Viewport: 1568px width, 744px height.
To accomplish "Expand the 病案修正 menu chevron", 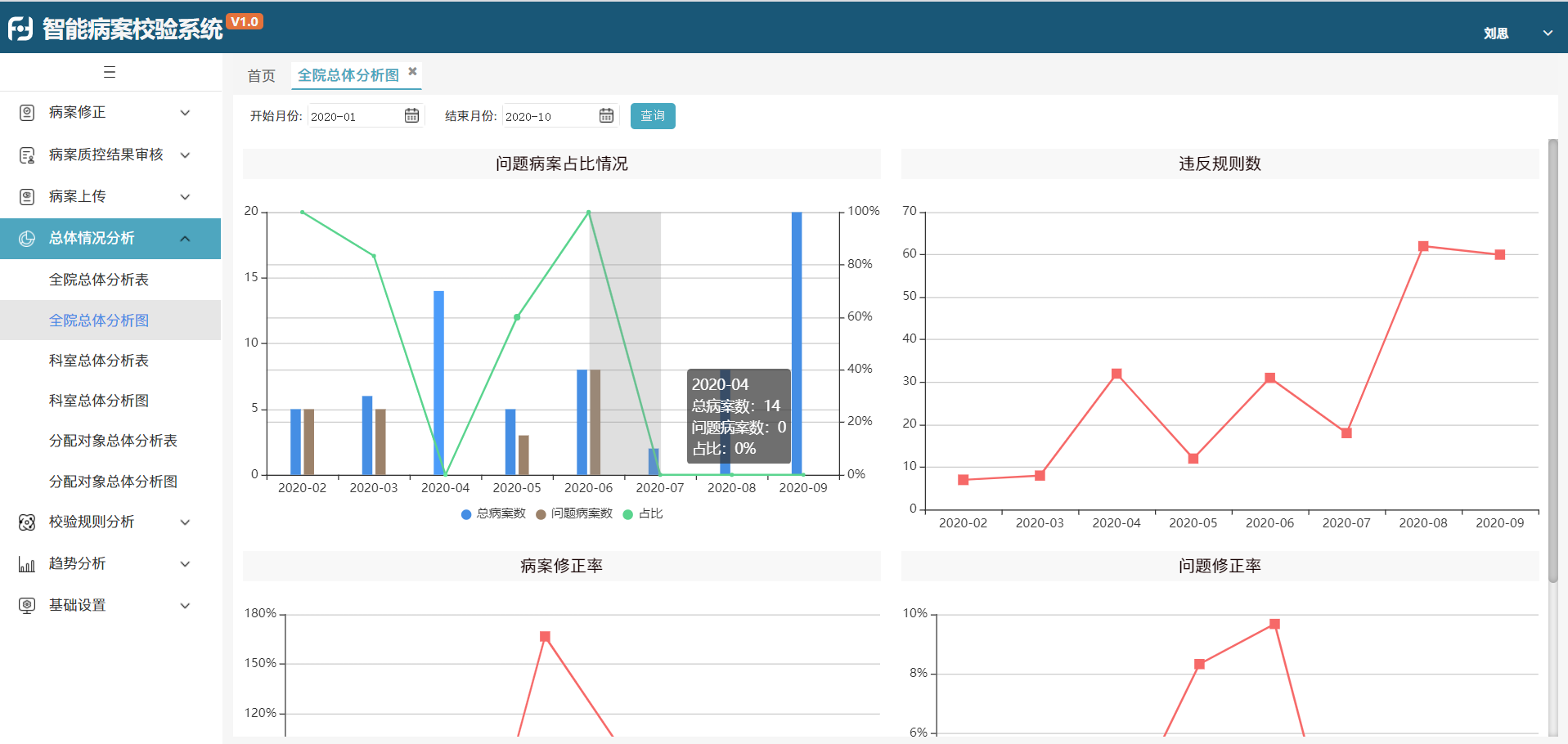I will (185, 113).
